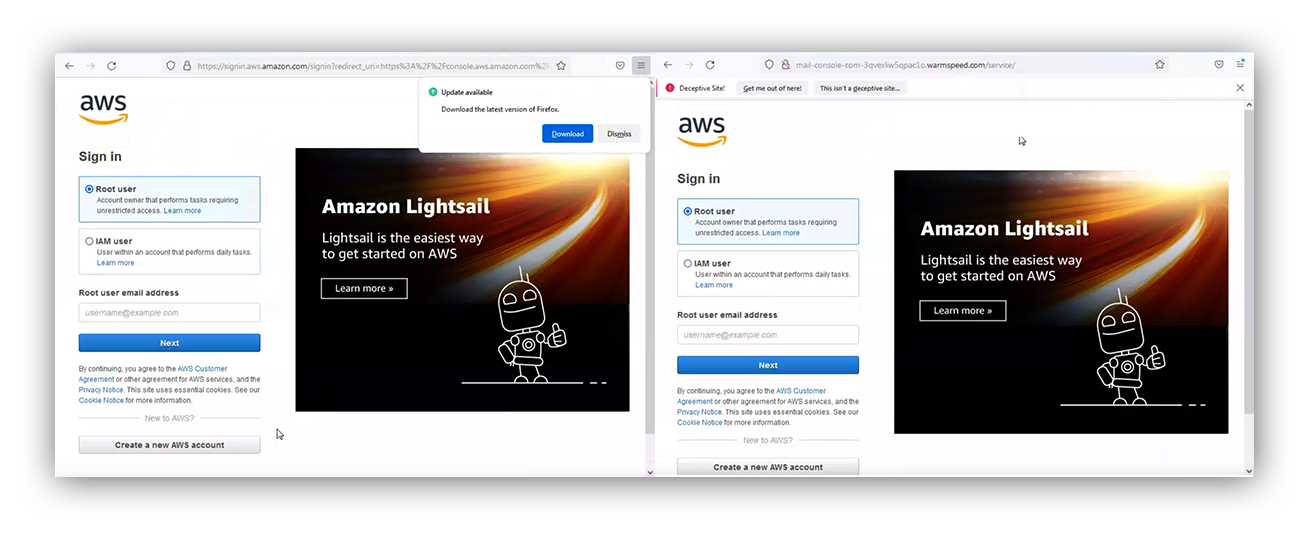Image resolution: width=1308 pixels, height=536 pixels.
Task: Click Download in Firefox update popup
Action: click(x=567, y=134)
